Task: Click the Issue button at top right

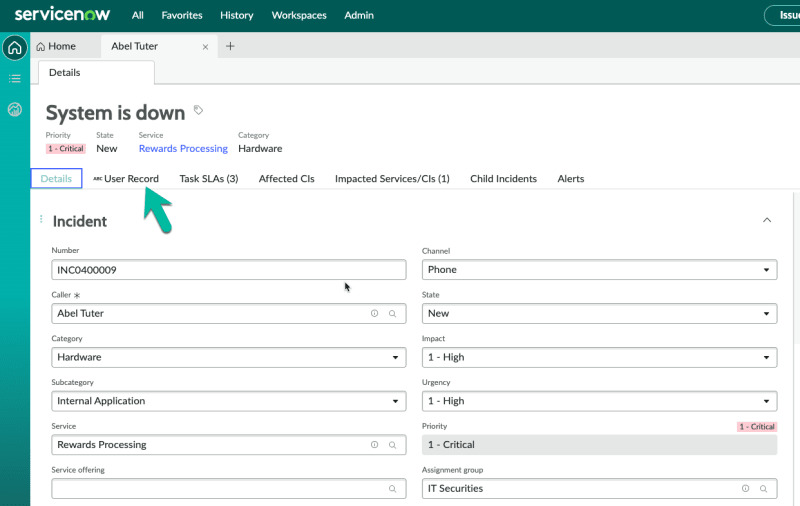Action: (x=783, y=15)
